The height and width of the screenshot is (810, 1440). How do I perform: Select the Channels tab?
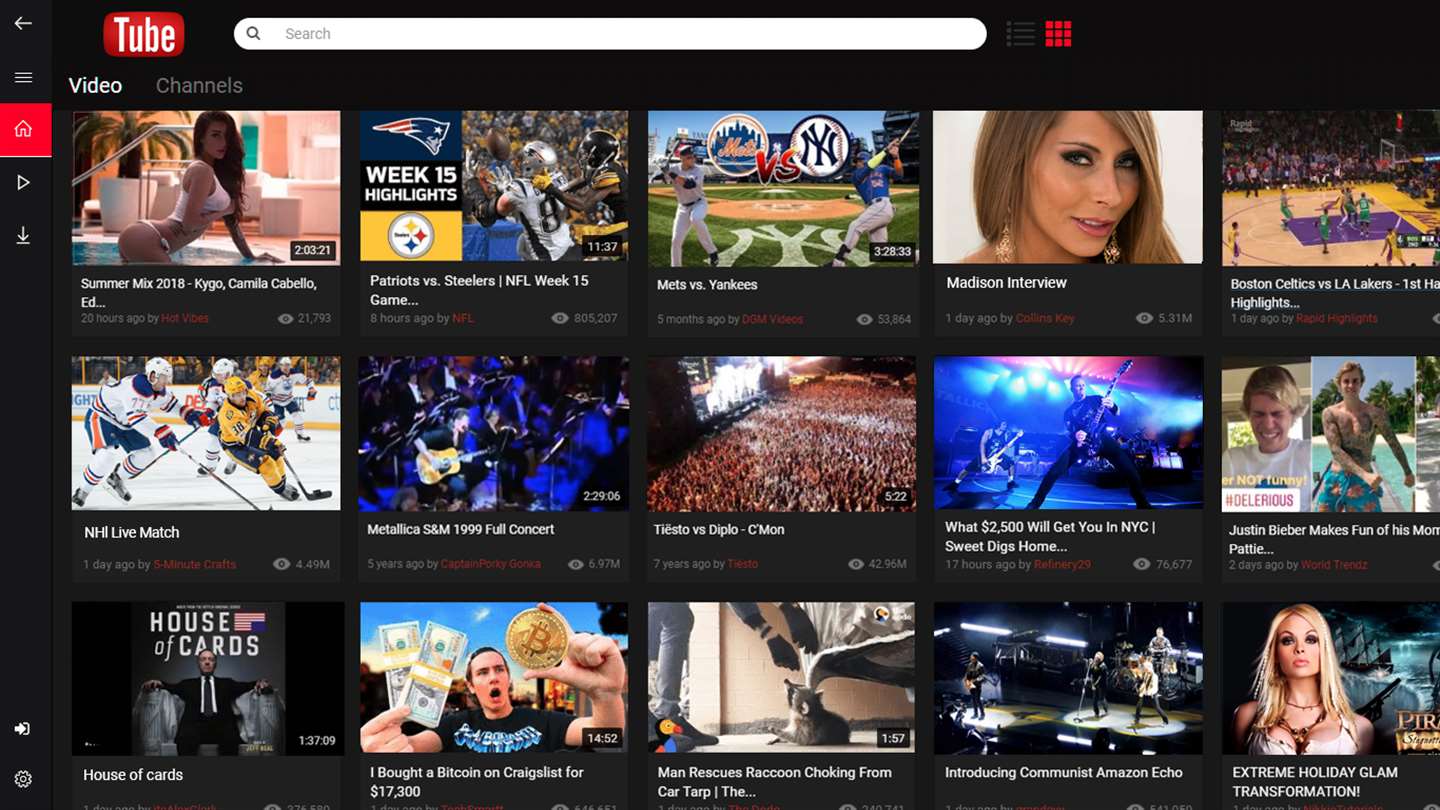(x=199, y=85)
